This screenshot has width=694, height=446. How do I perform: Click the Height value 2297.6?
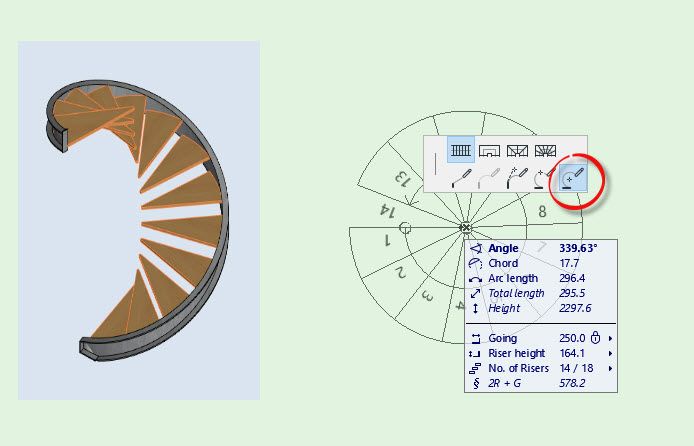(575, 308)
